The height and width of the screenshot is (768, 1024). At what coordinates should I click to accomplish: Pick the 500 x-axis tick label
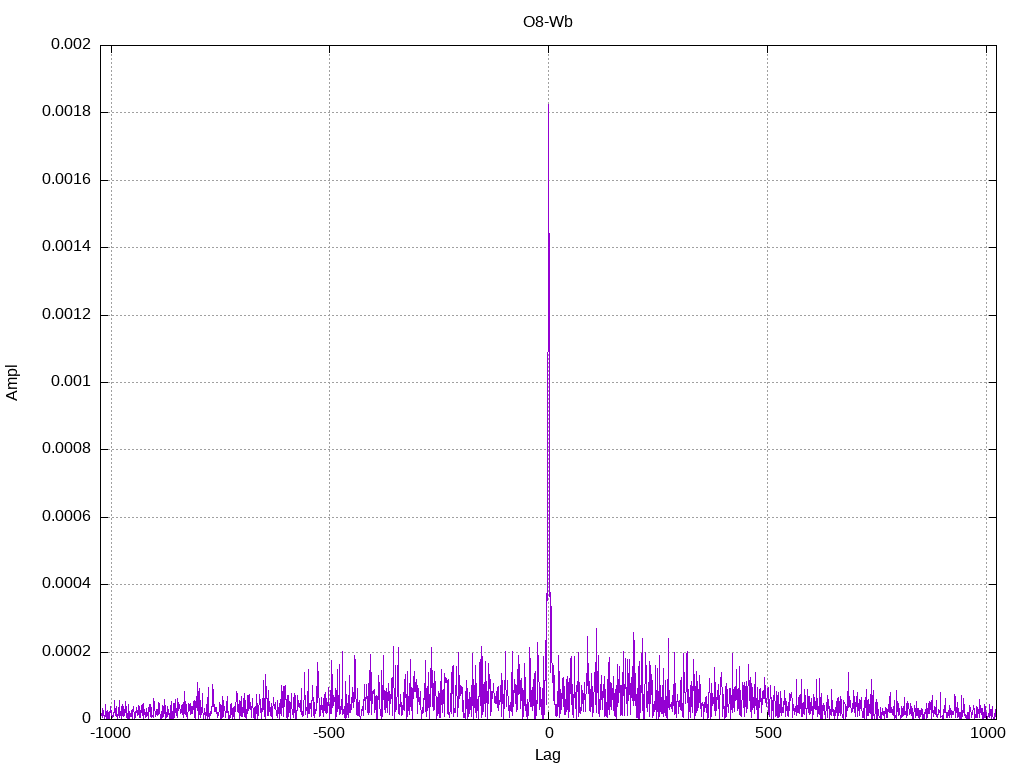(767, 733)
